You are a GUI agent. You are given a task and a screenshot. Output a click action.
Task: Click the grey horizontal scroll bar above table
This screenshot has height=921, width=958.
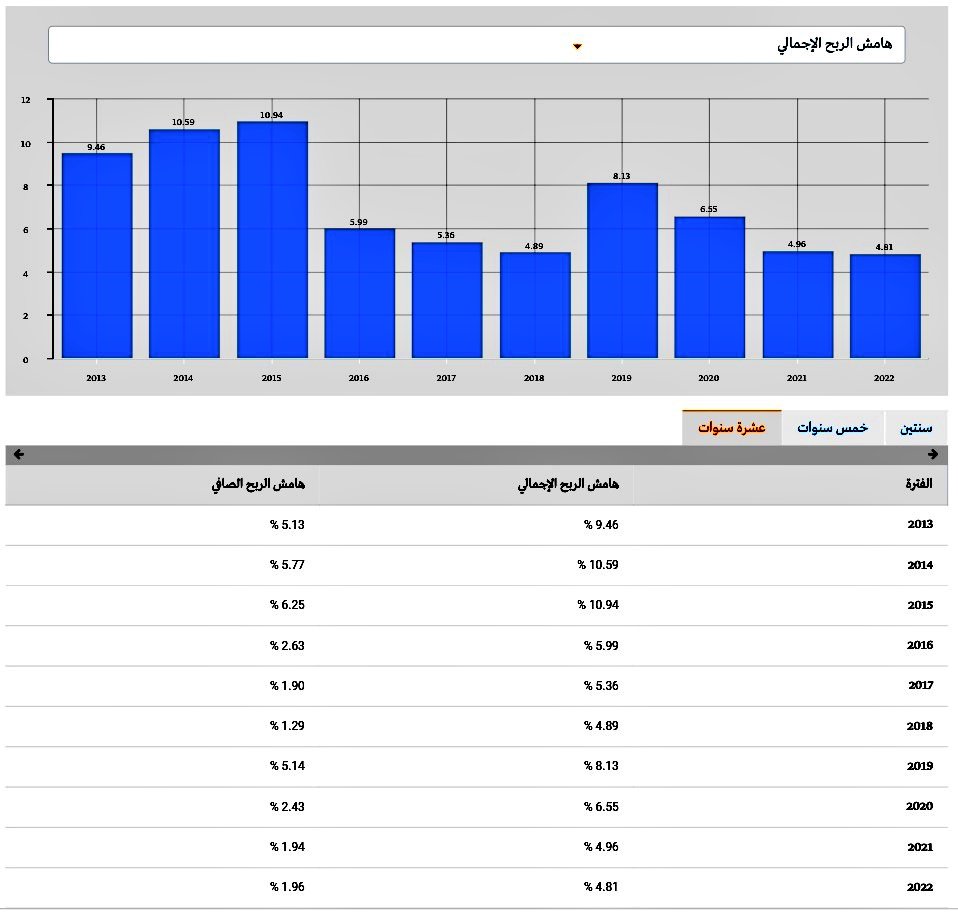pyautogui.click(x=476, y=455)
